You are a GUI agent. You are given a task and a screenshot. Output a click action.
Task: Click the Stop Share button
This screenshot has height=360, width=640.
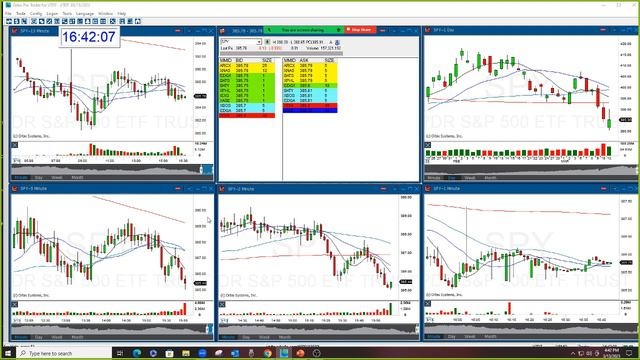[359, 30]
